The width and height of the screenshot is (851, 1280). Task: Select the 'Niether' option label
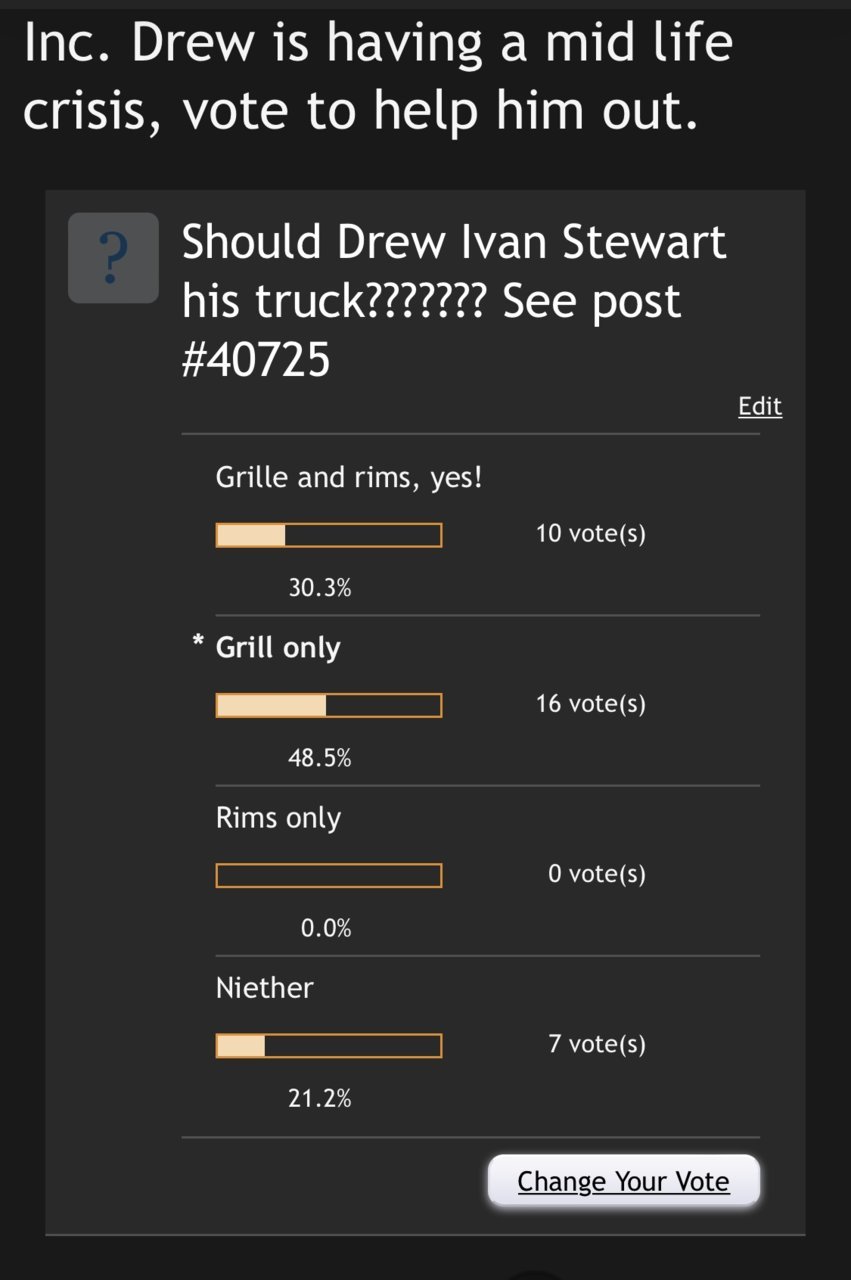[x=265, y=988]
